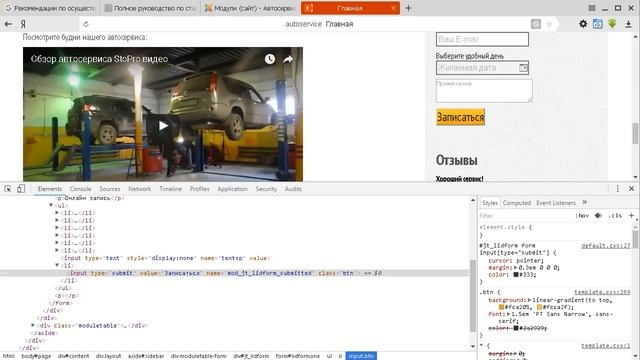Select the Elements tab
The image size is (640, 360).
point(50,189)
